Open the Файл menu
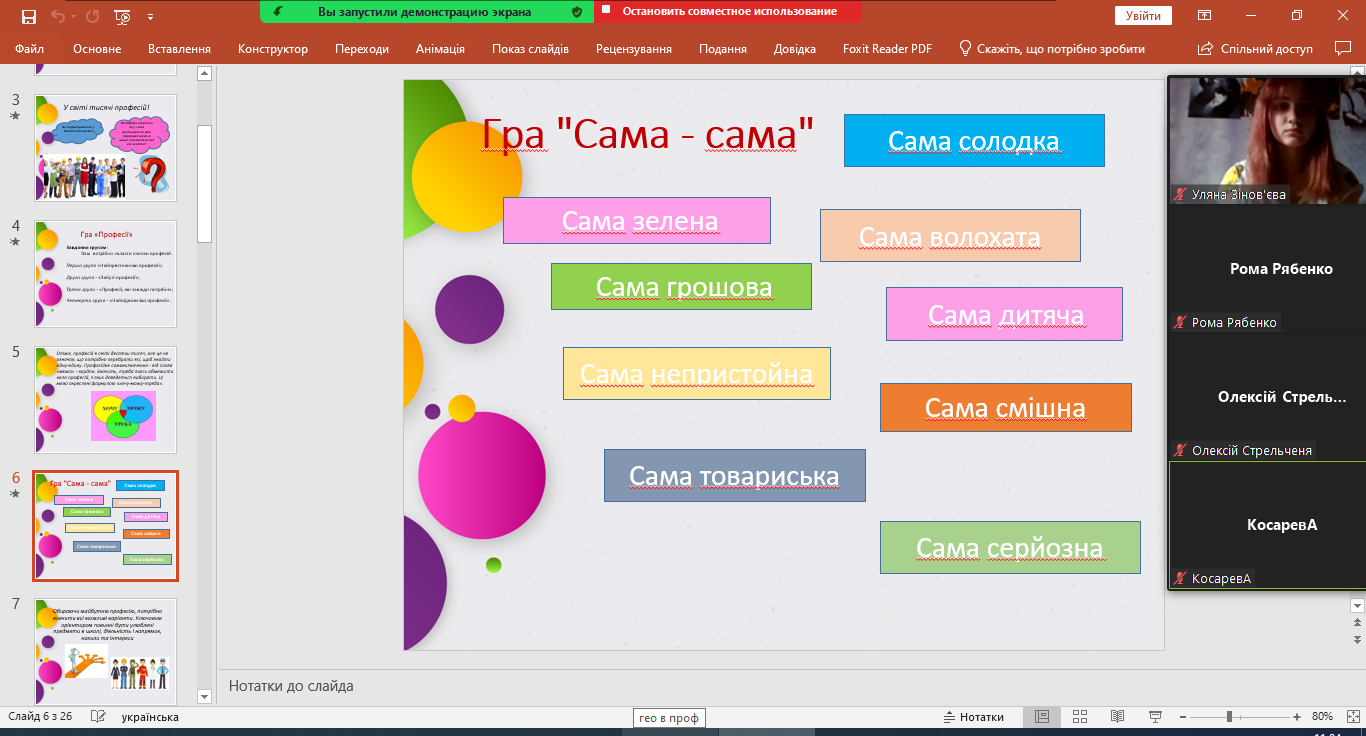Viewport: 1366px width, 736px height. click(30, 48)
